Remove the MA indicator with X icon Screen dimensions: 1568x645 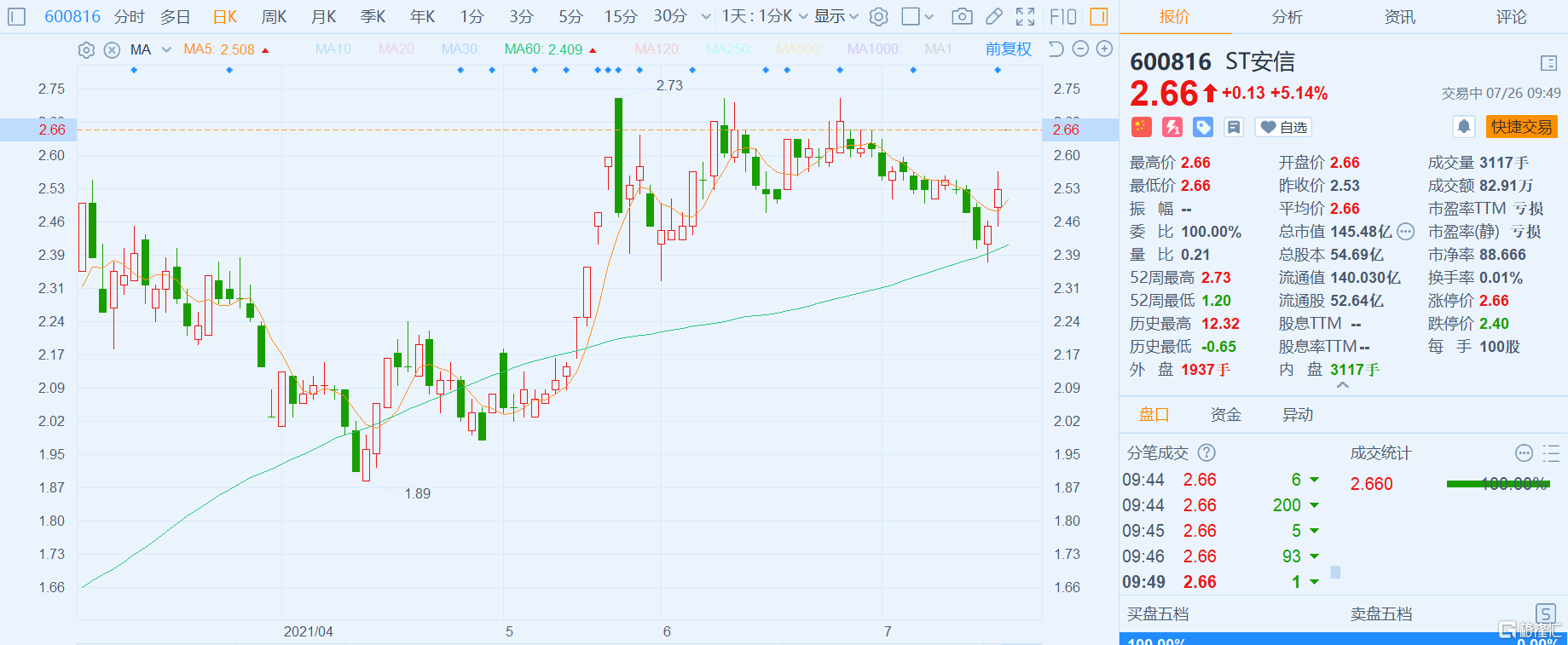click(x=112, y=49)
